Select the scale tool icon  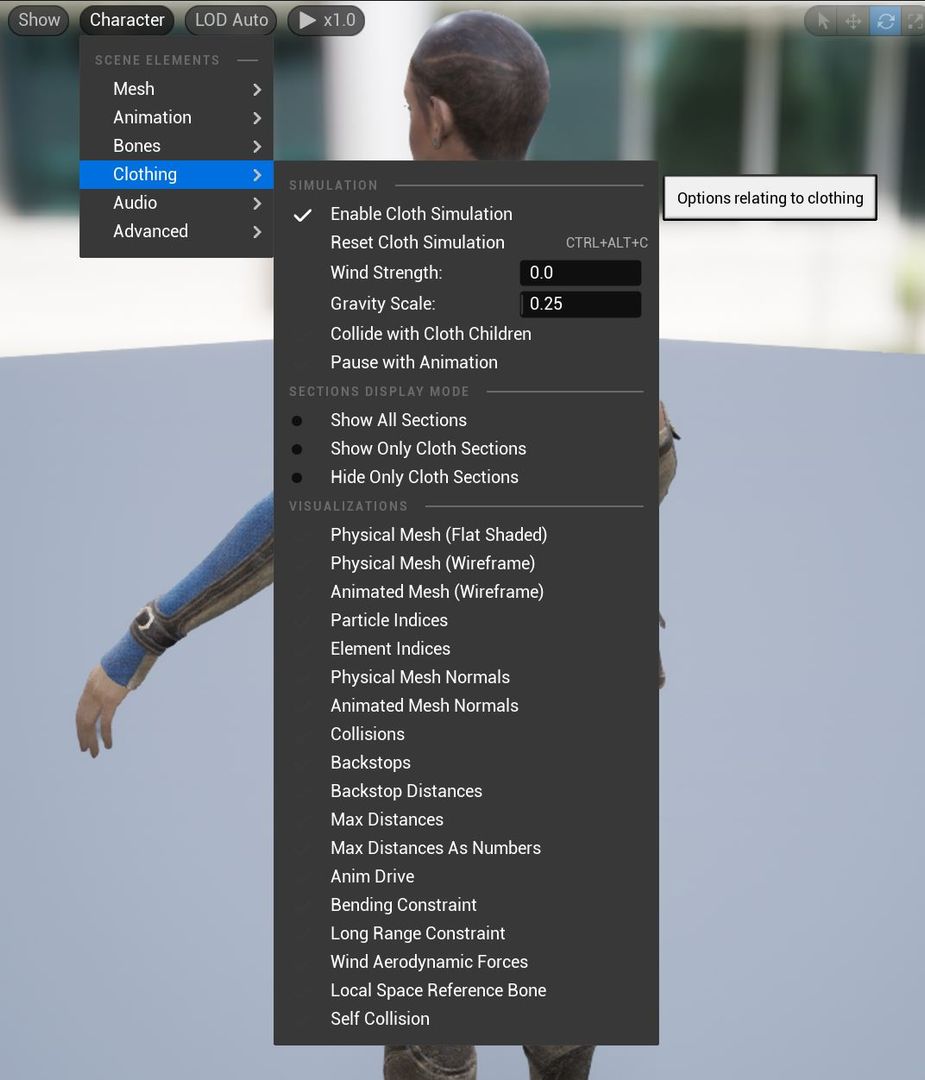(x=914, y=20)
